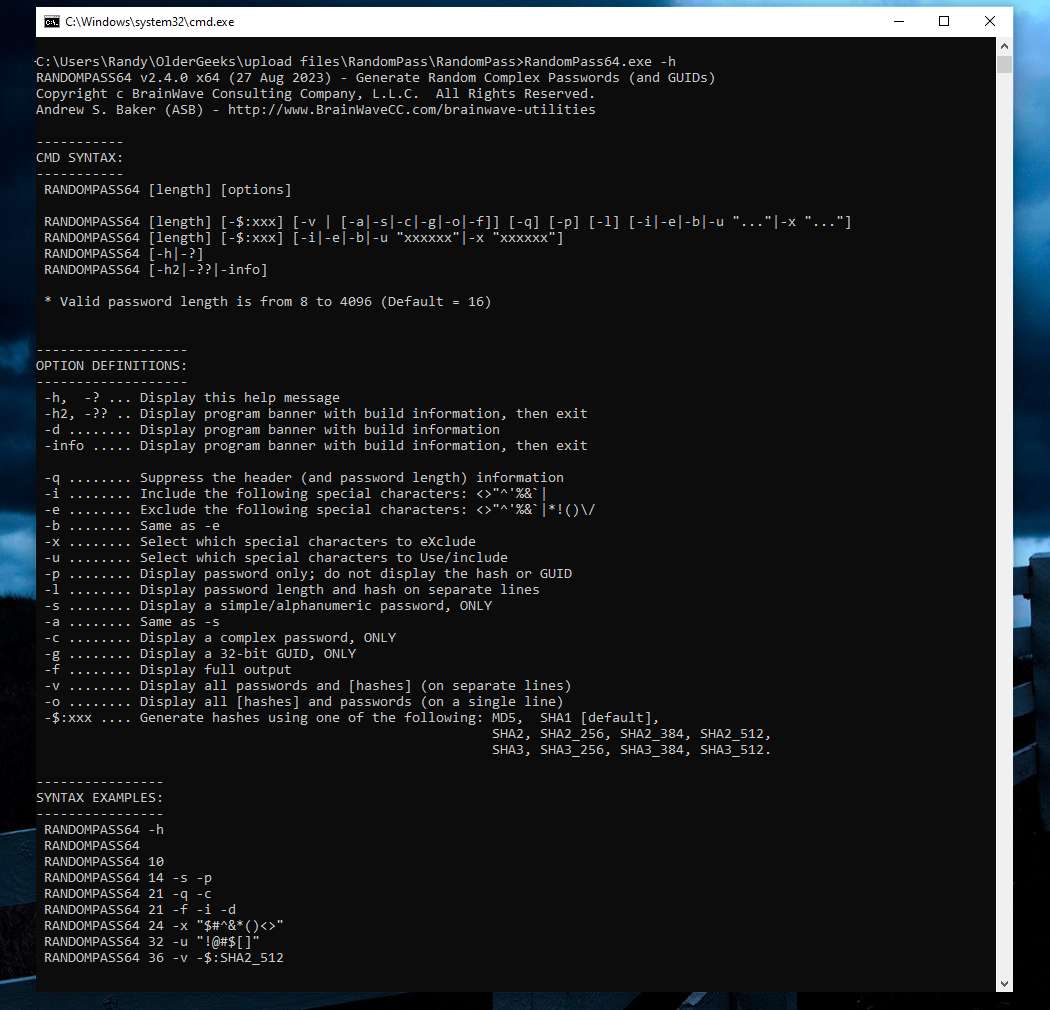Image resolution: width=1050 pixels, height=1010 pixels.
Task: Click the scrollbar down arrow
Action: point(1004,984)
